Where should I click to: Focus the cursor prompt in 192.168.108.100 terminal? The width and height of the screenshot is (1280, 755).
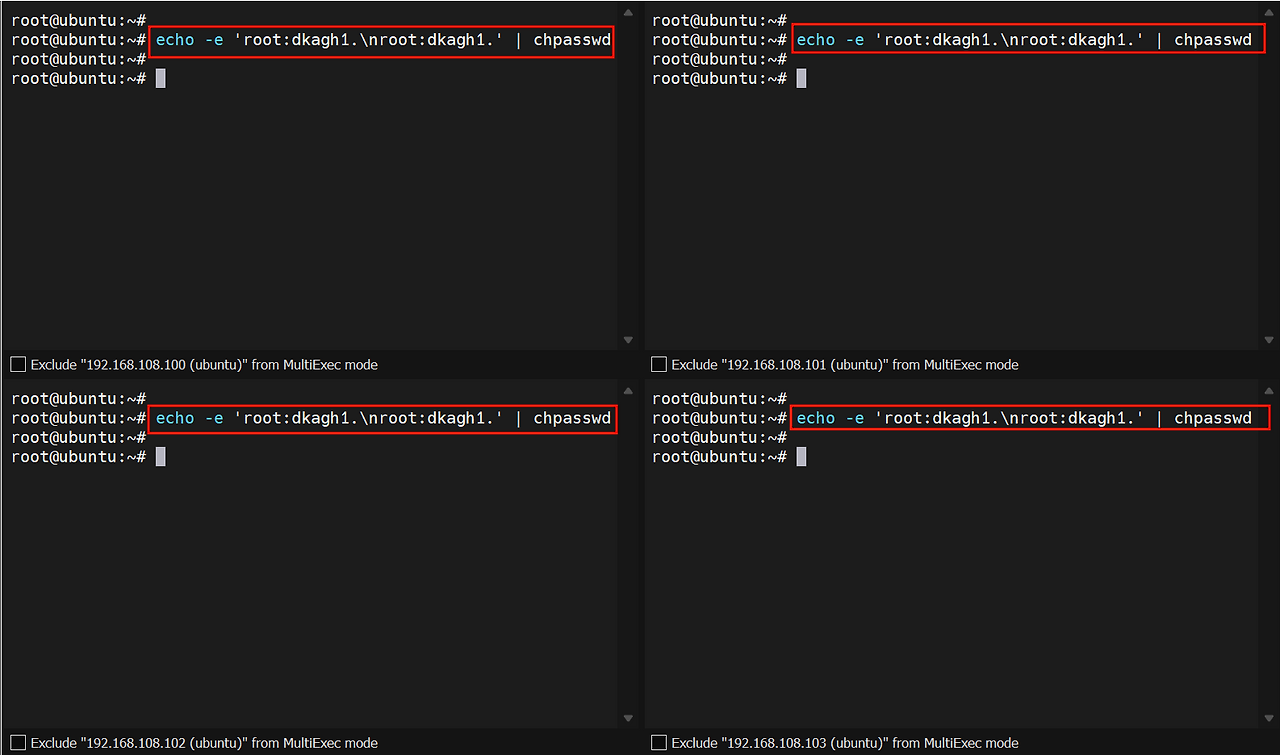pyautogui.click(x=160, y=79)
